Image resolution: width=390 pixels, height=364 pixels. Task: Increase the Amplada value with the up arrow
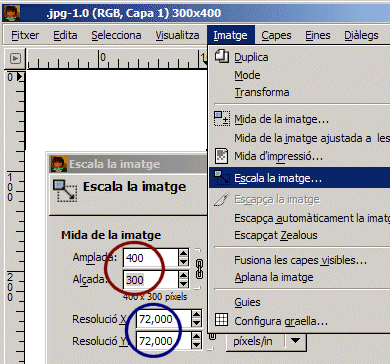[183, 254]
